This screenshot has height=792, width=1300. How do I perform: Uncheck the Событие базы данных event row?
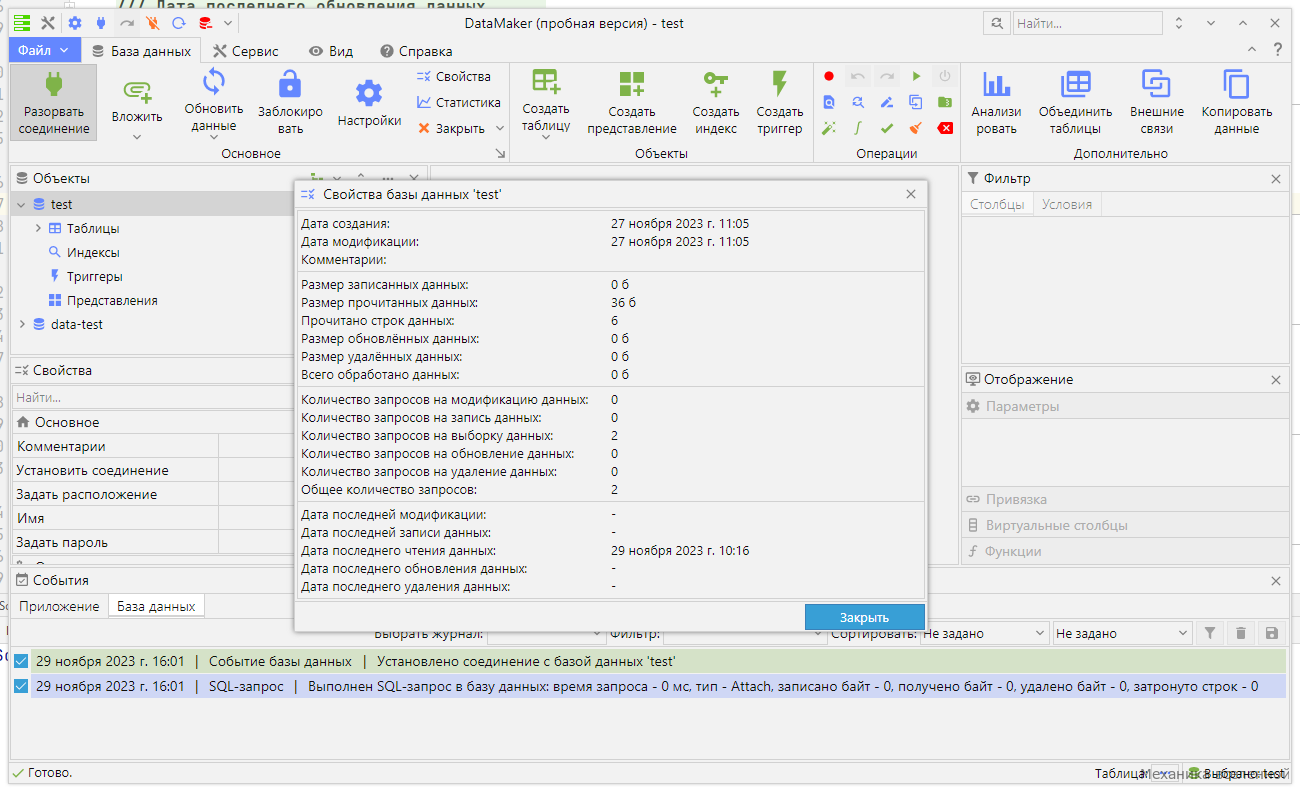click(x=20, y=661)
